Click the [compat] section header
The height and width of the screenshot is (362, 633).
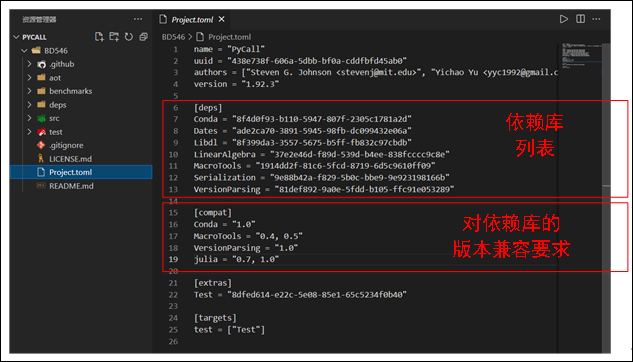coord(212,213)
